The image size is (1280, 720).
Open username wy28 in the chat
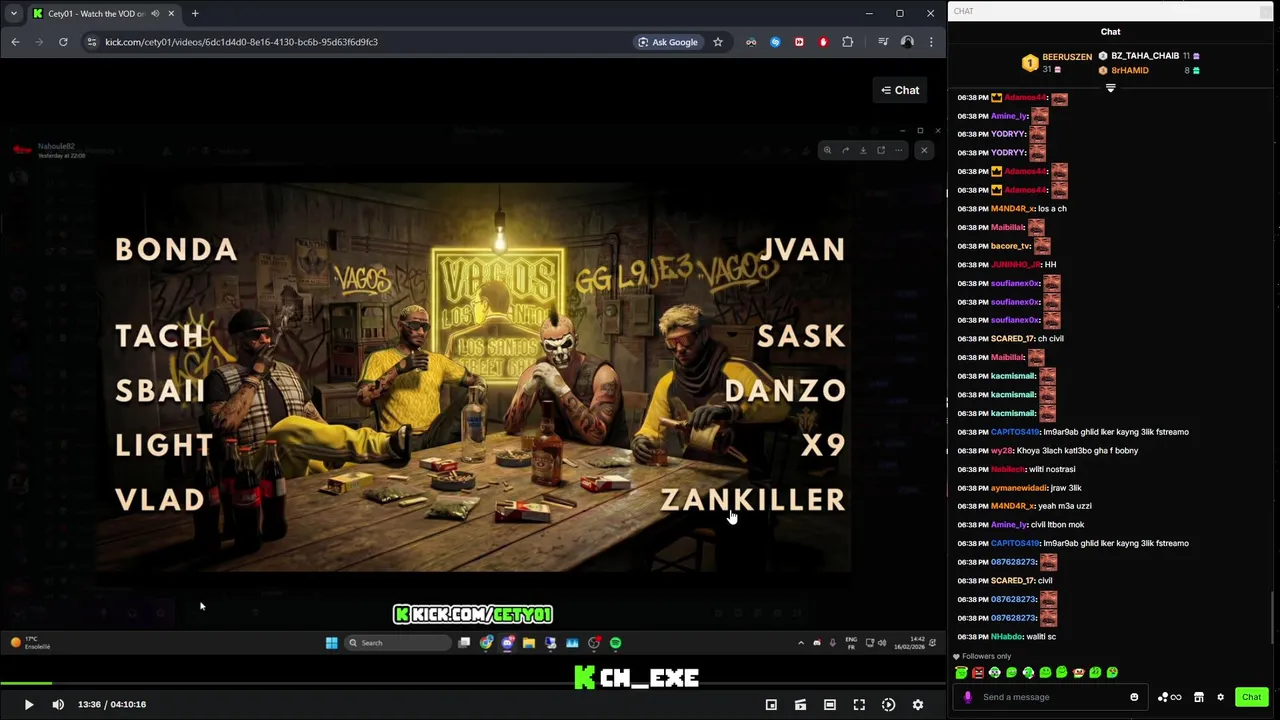[x=1001, y=451]
